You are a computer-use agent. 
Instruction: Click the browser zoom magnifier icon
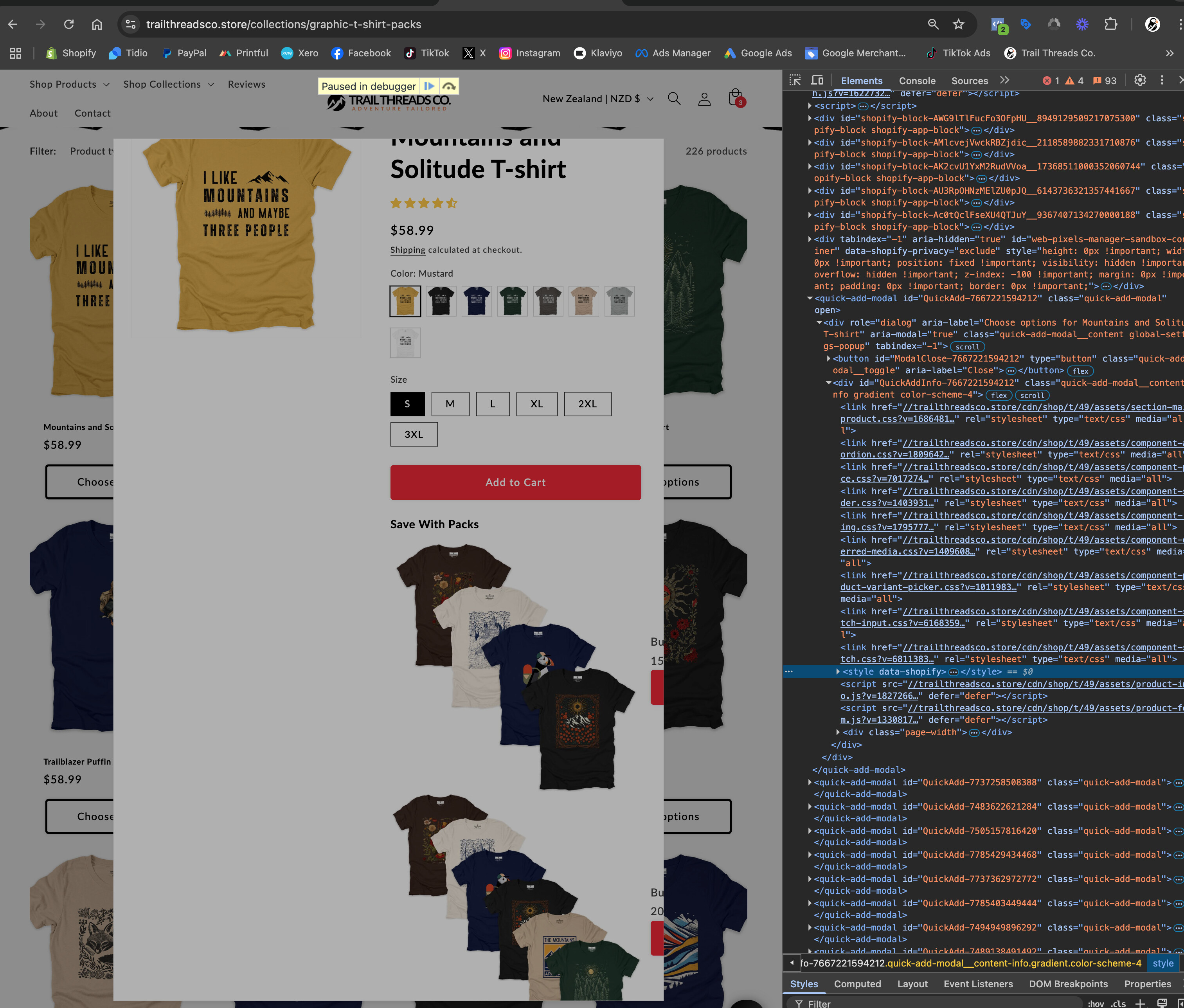933,24
